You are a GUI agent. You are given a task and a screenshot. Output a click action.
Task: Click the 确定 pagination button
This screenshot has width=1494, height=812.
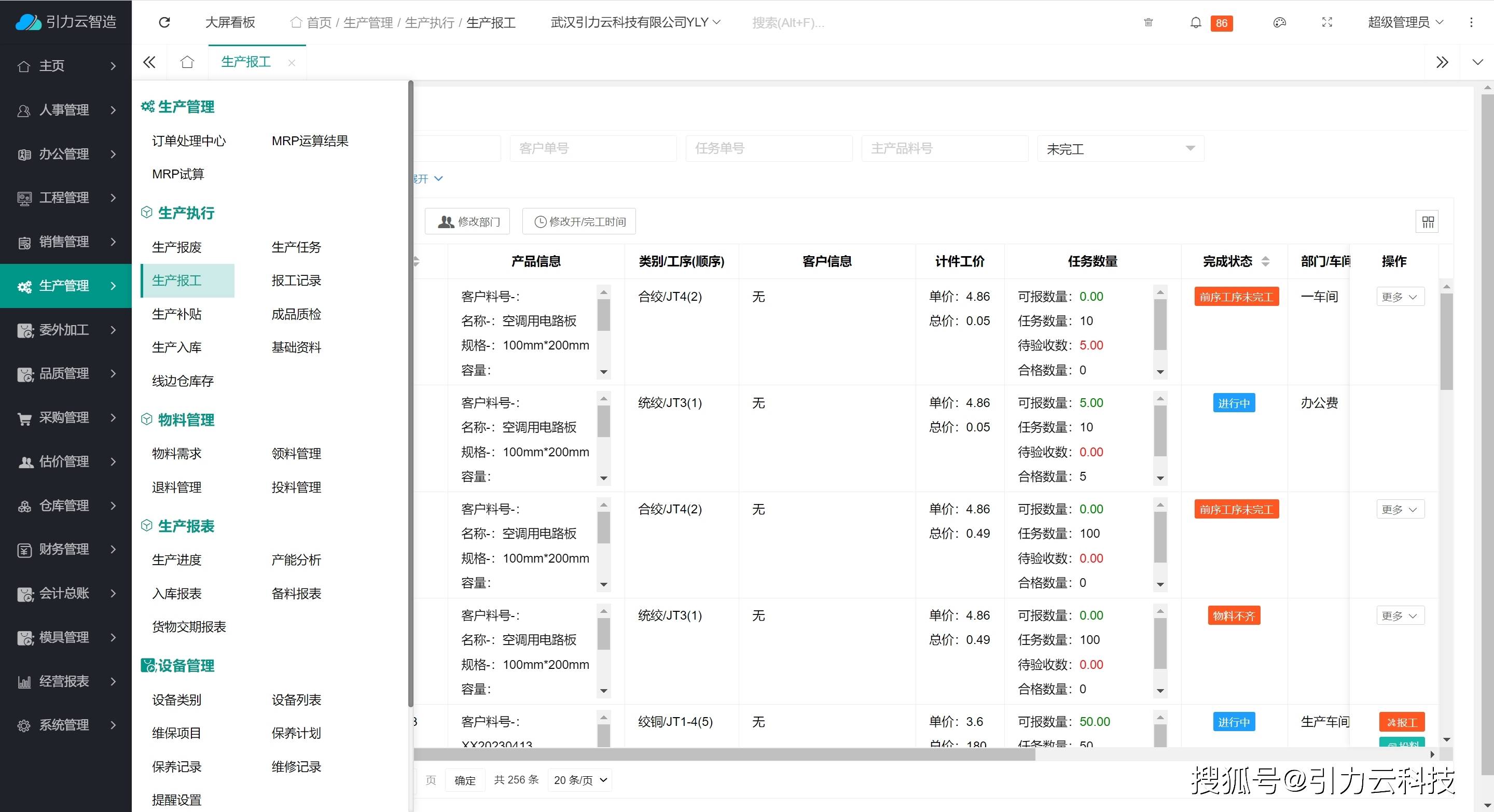[x=465, y=780]
